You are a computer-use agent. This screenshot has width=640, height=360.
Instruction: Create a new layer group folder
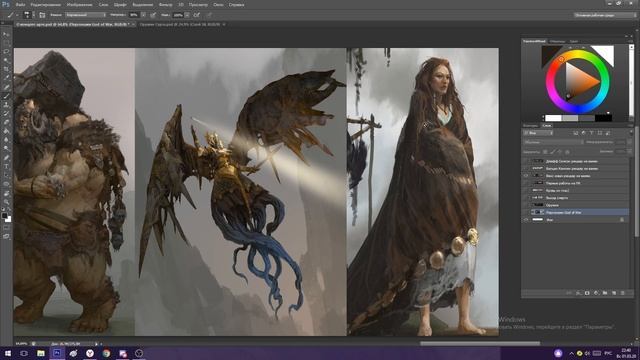pyautogui.click(x=605, y=293)
